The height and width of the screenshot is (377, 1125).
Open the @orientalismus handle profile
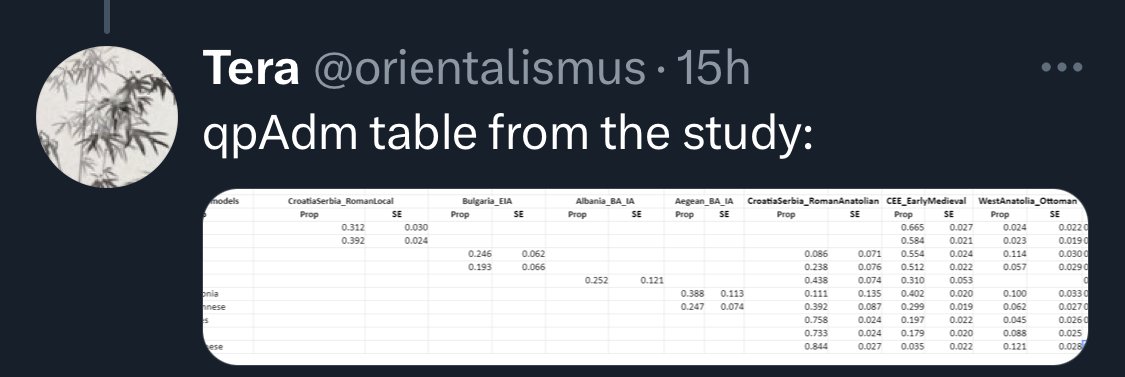tap(479, 69)
